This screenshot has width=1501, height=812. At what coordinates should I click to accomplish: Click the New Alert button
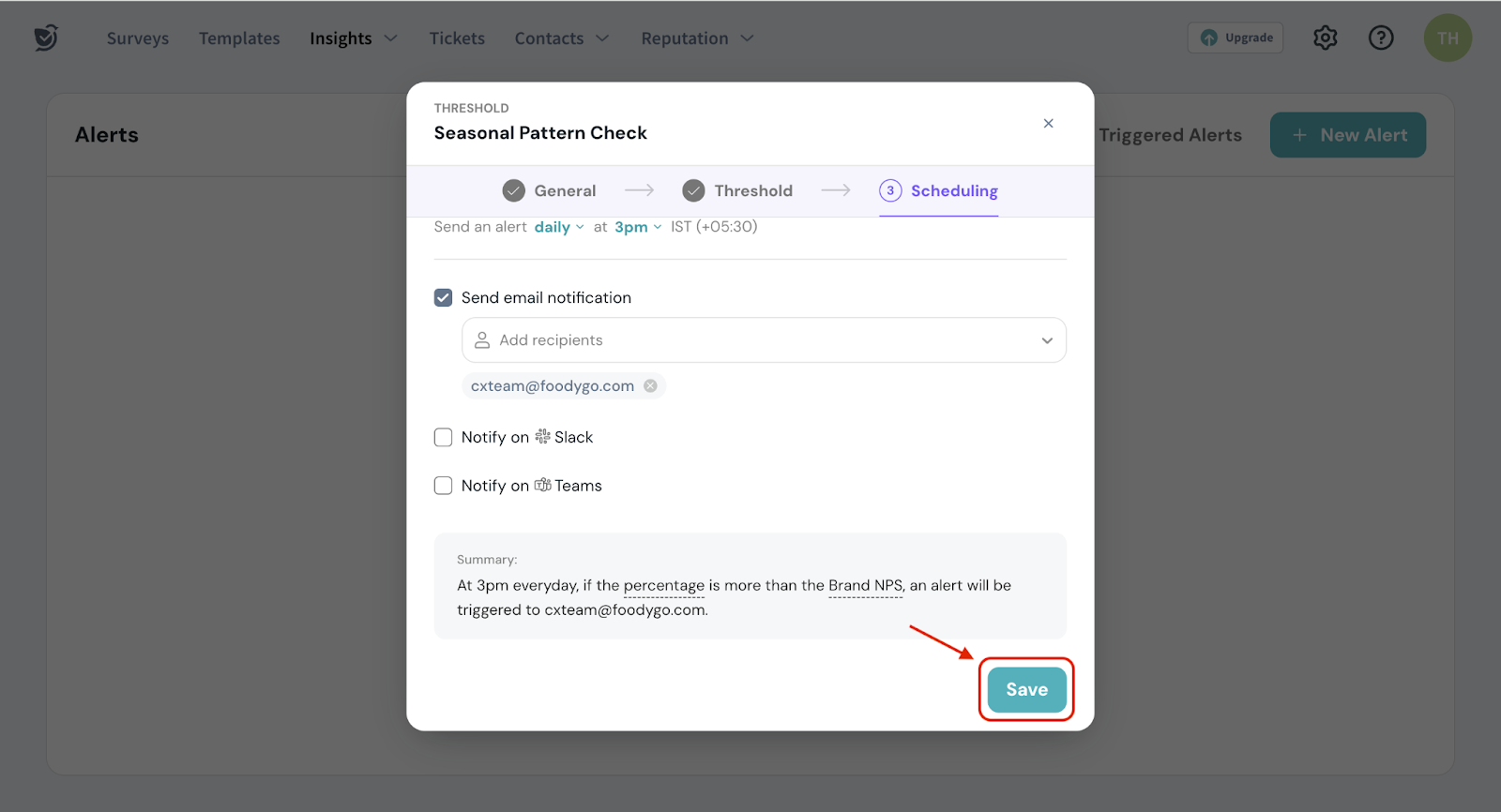pos(1347,135)
